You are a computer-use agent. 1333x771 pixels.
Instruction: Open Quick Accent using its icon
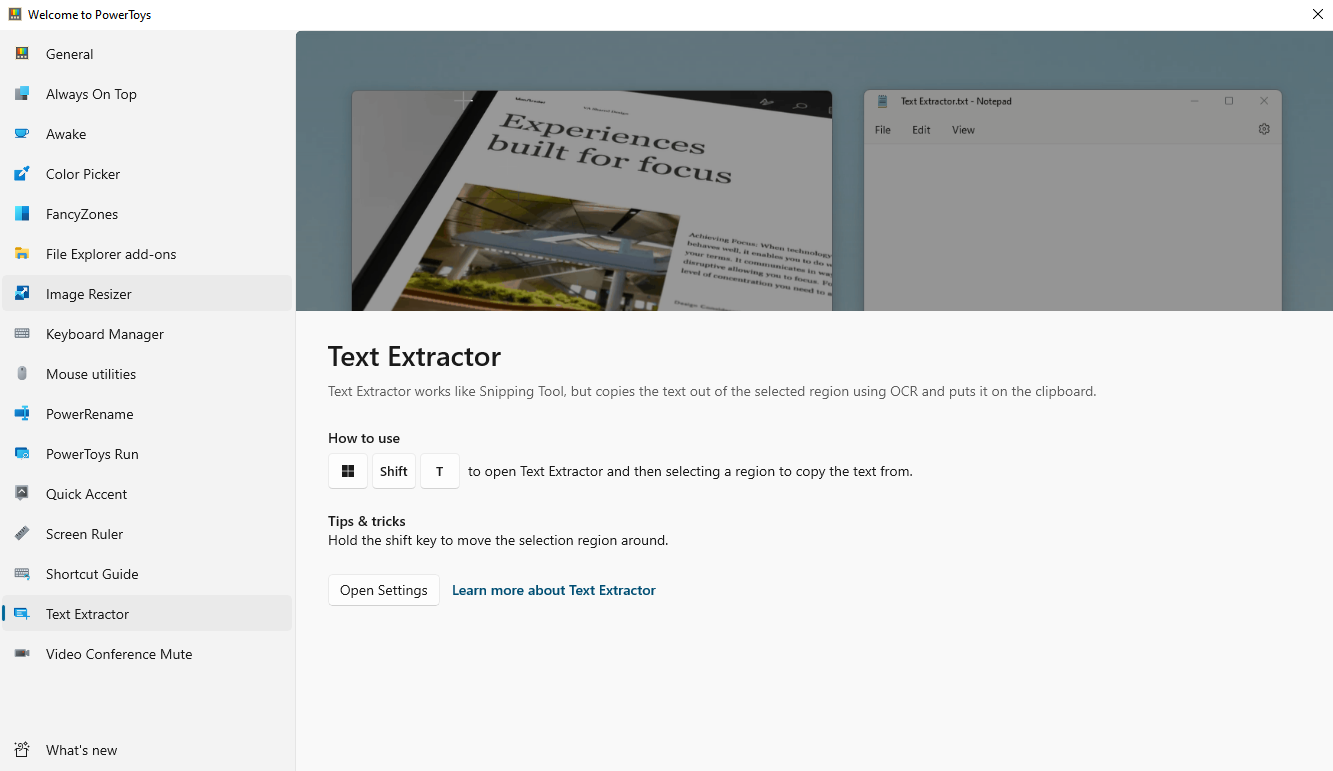tap(22, 494)
